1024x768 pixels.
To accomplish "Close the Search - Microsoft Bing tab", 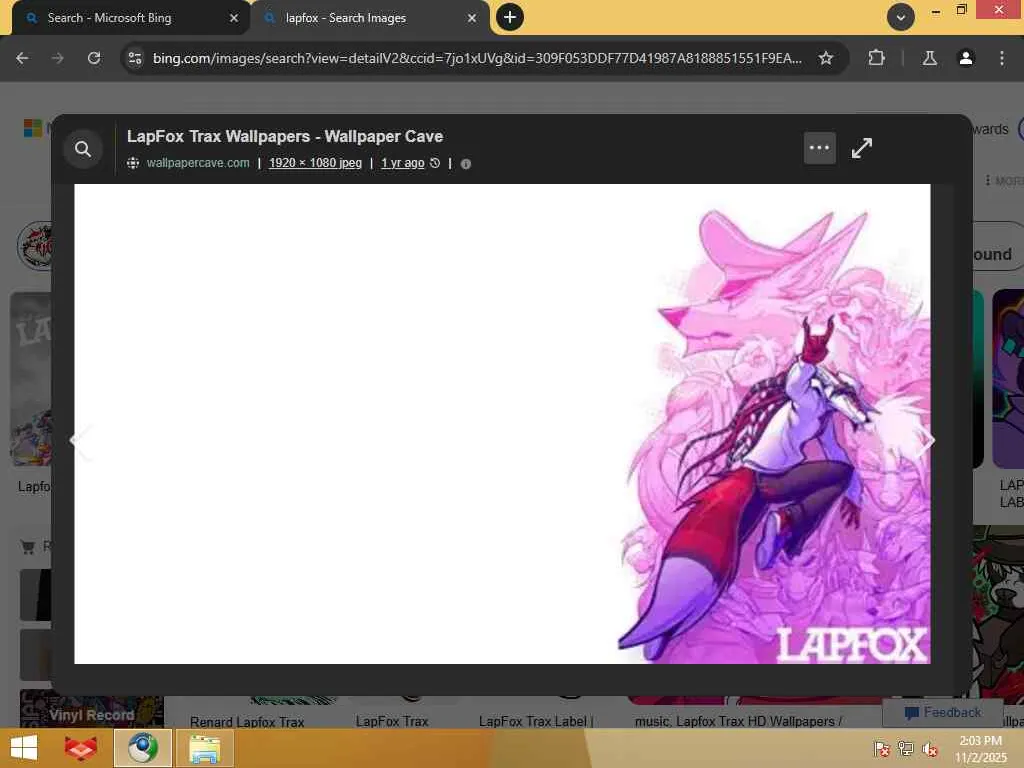I will coord(234,18).
